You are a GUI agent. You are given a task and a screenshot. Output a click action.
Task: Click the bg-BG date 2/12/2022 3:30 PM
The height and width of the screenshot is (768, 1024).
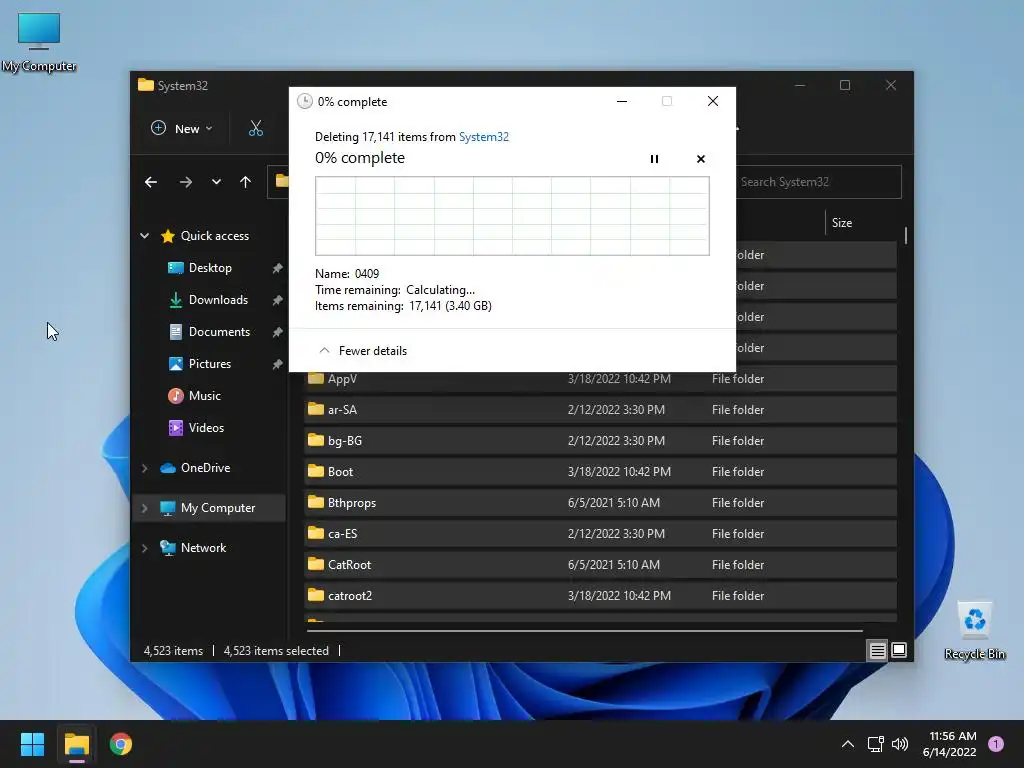(x=616, y=441)
